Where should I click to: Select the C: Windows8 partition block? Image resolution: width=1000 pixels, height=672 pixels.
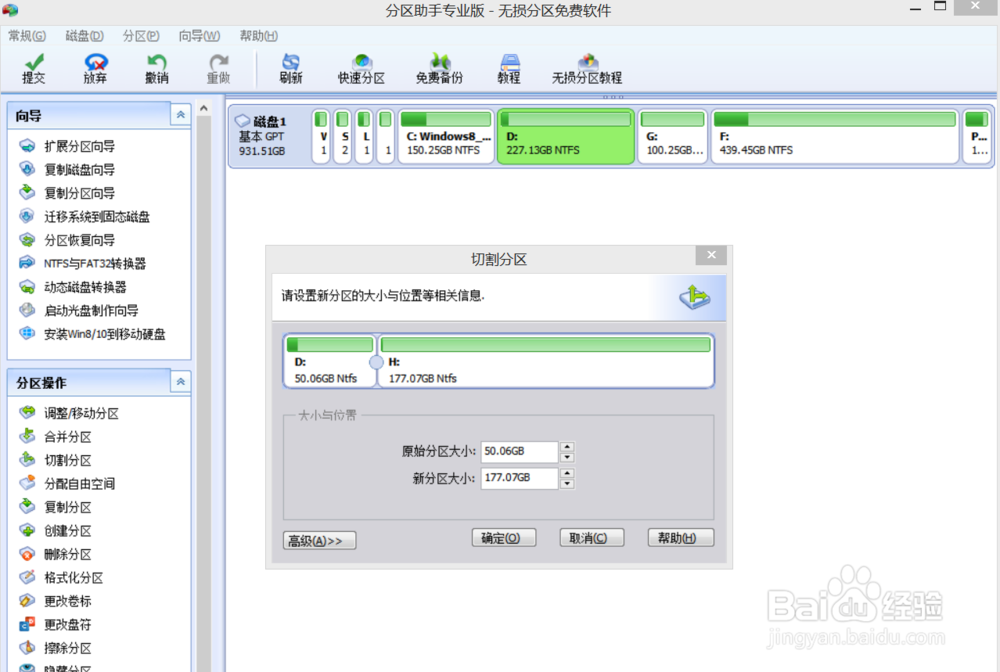[446, 136]
